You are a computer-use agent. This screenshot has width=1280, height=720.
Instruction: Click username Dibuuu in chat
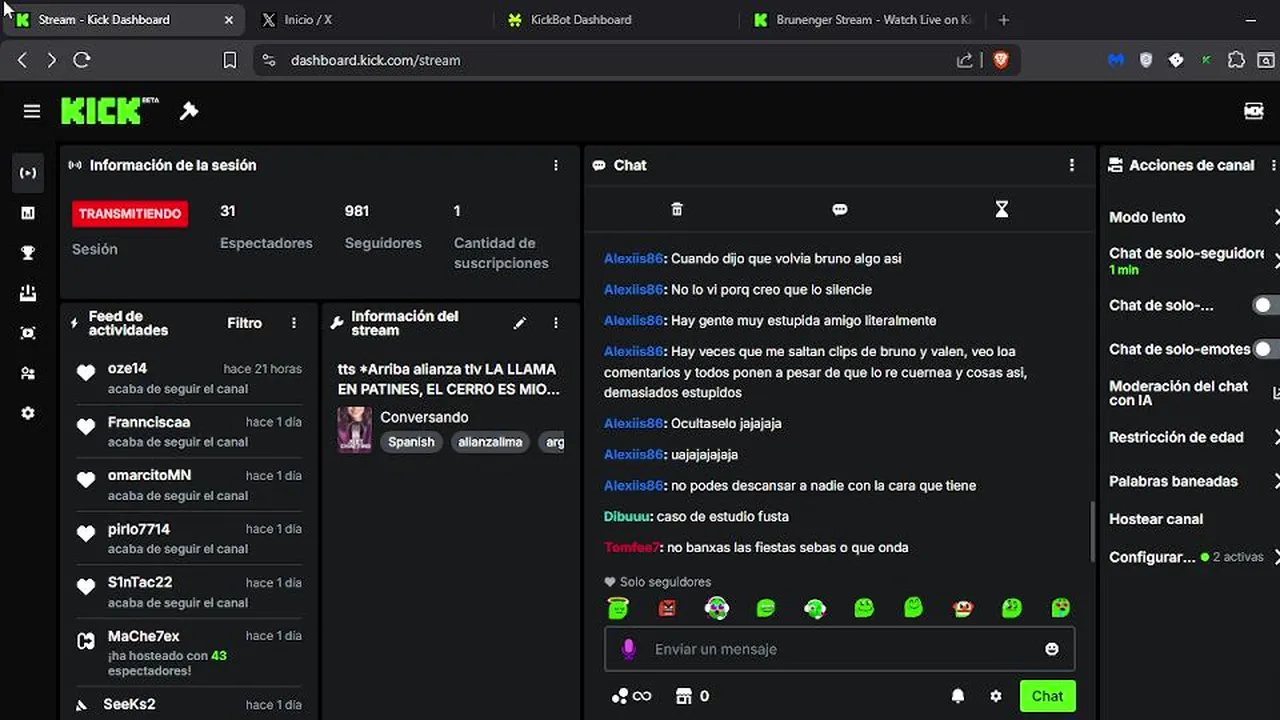pos(628,516)
